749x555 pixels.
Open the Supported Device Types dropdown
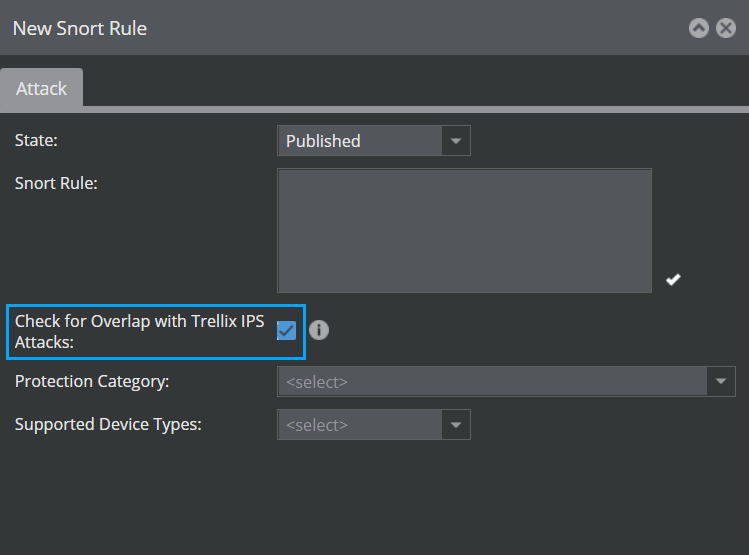pyautogui.click(x=374, y=425)
